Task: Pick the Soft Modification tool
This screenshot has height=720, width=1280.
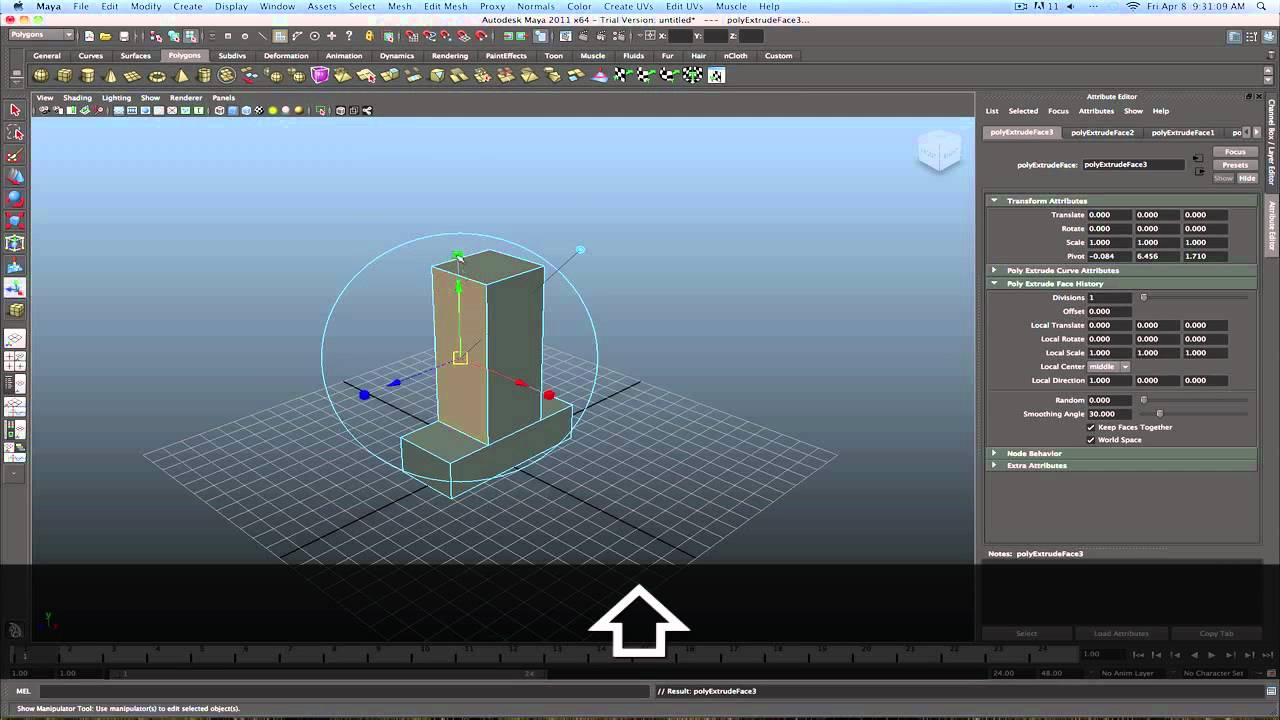Action: [15, 266]
